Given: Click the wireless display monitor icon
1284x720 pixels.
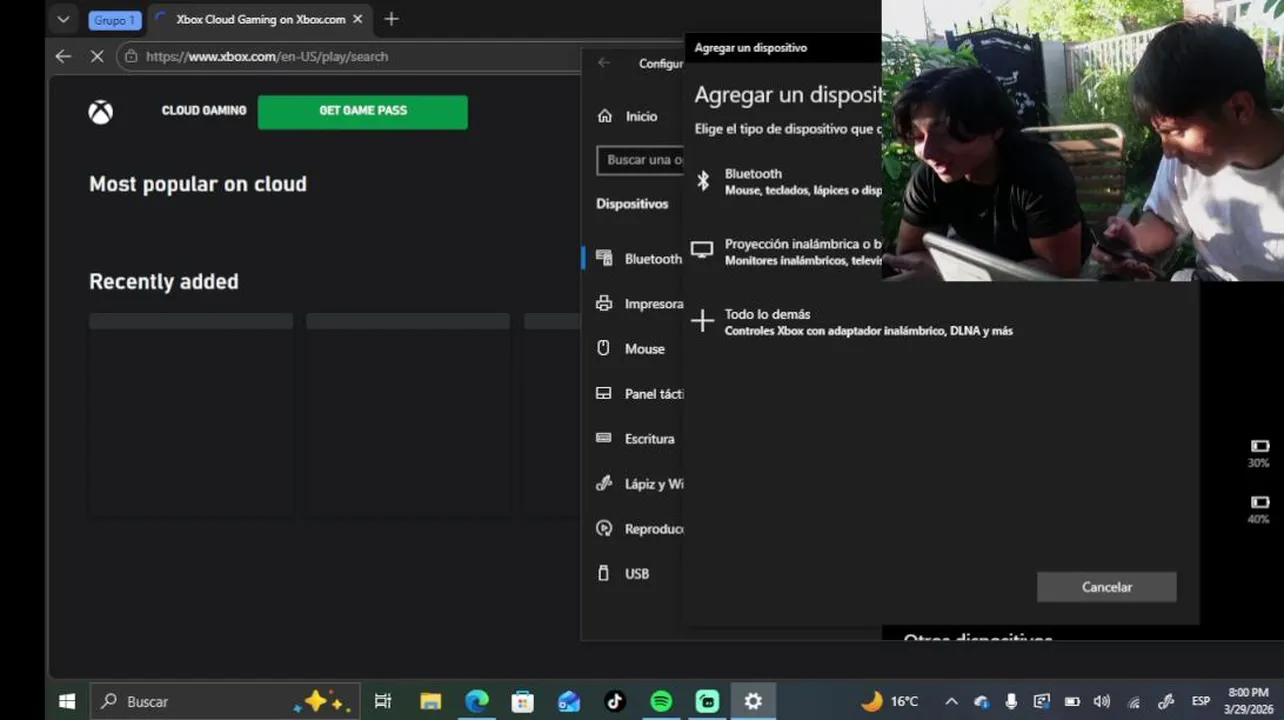Looking at the screenshot, I should pyautogui.click(x=703, y=250).
